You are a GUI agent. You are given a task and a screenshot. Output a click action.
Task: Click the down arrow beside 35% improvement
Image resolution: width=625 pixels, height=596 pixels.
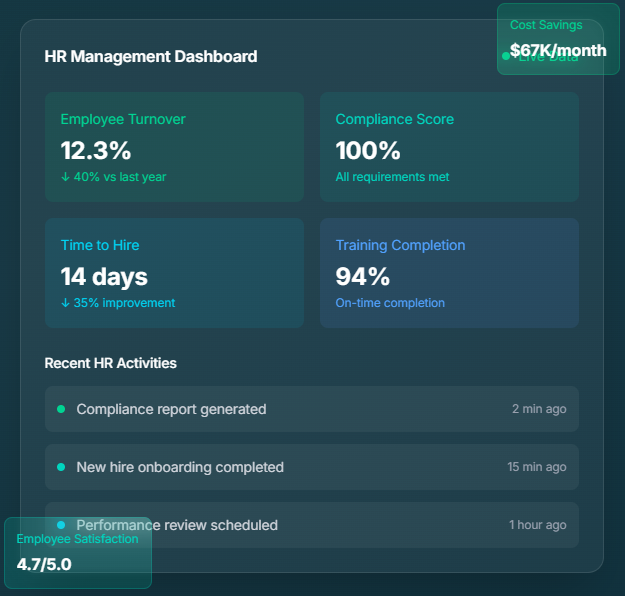pos(65,303)
